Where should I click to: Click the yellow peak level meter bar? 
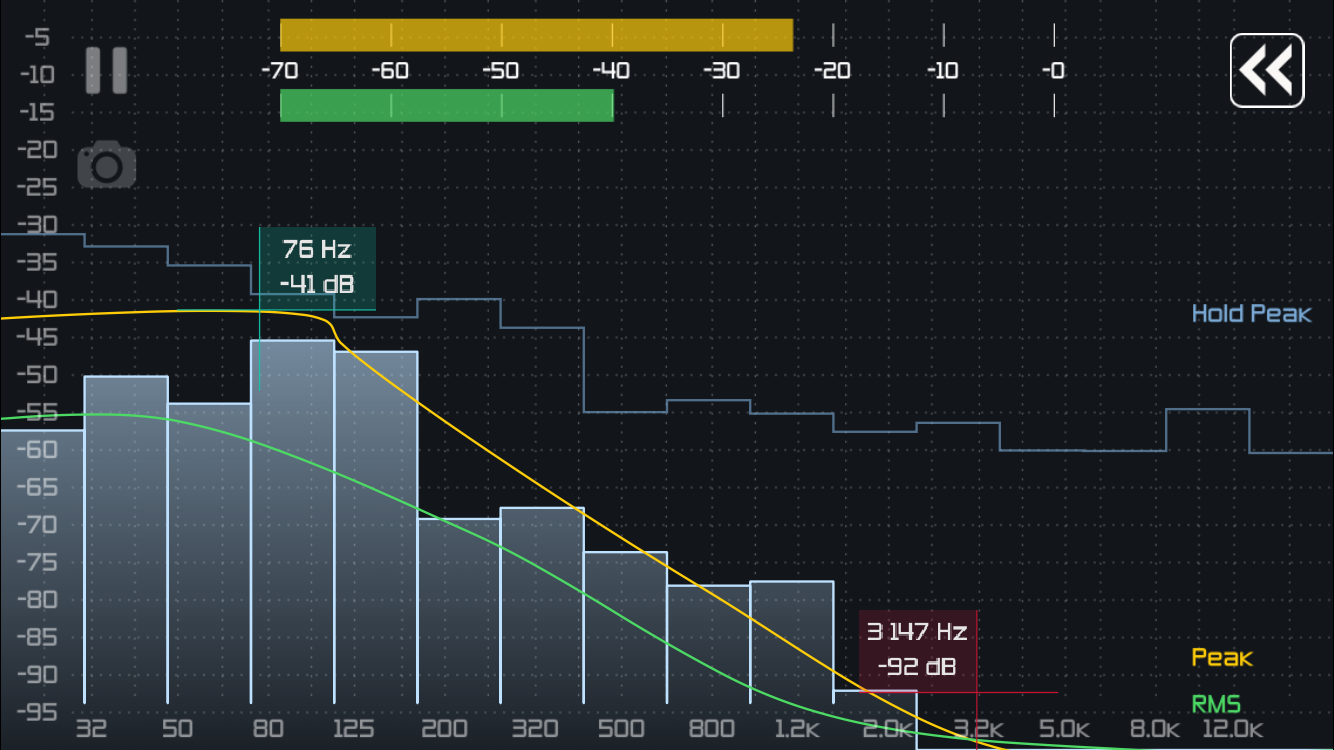tap(536, 35)
